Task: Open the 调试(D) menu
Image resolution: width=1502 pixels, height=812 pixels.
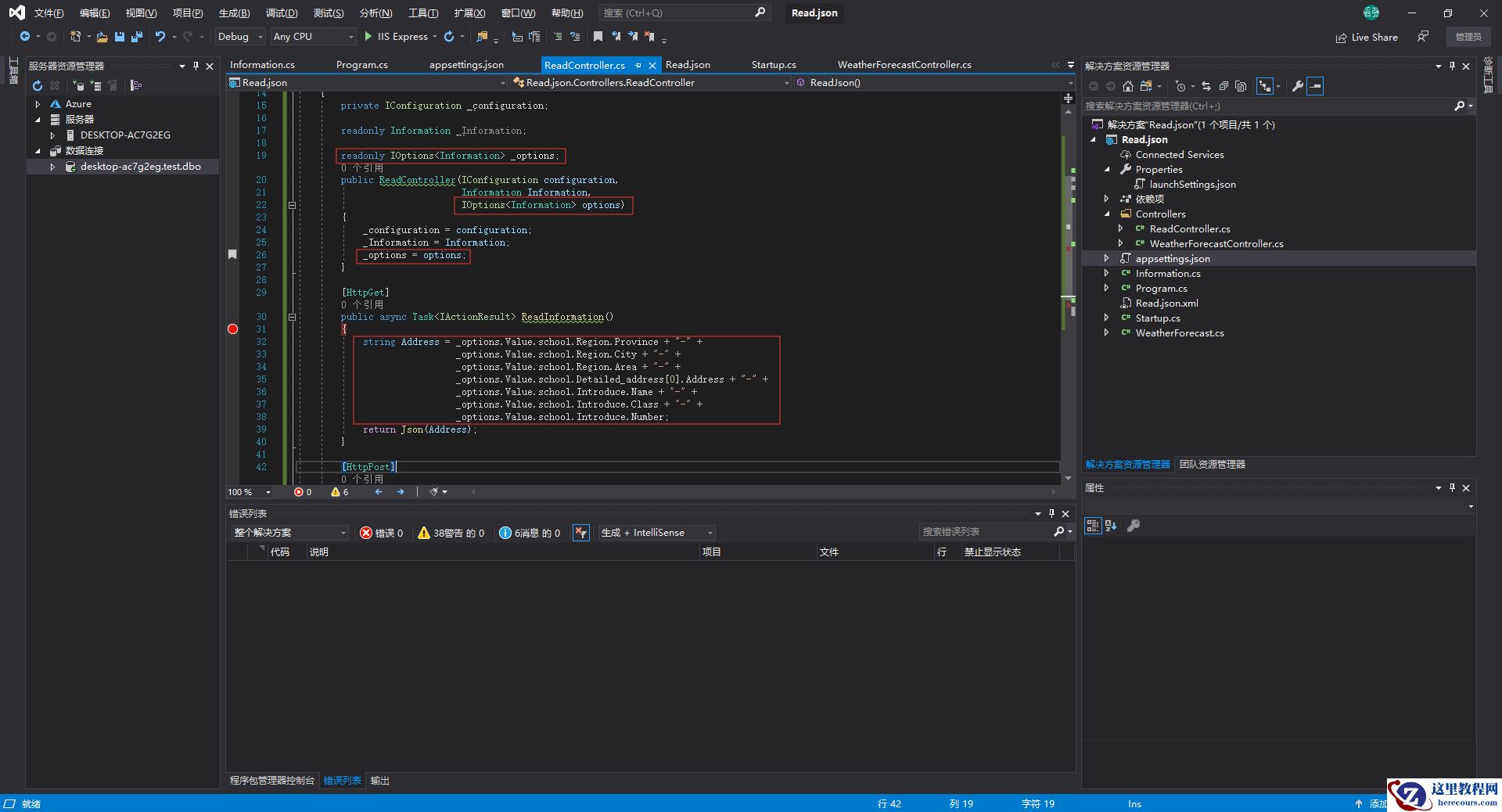Action: 281,13
